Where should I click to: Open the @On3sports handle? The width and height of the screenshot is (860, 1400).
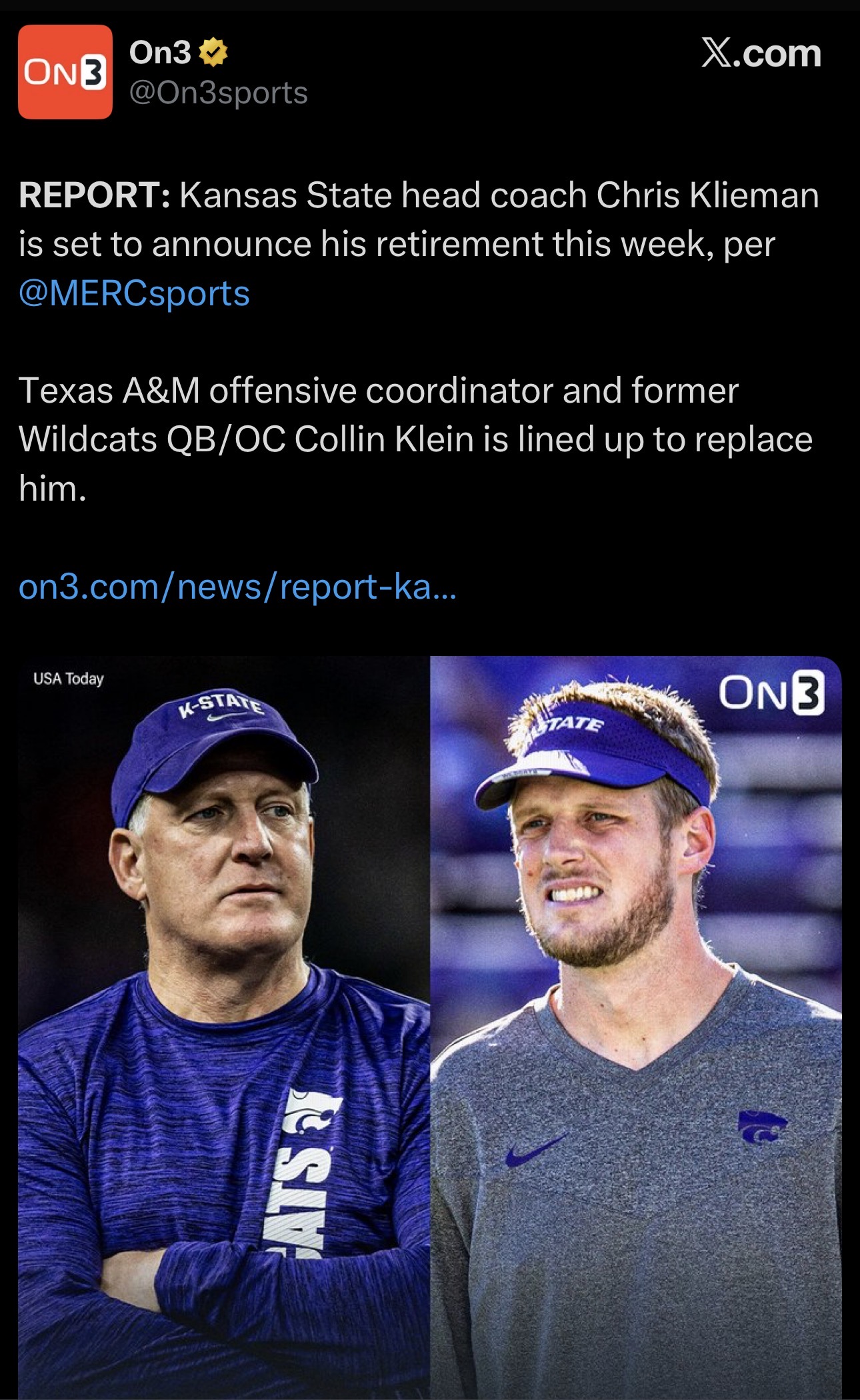[219, 93]
